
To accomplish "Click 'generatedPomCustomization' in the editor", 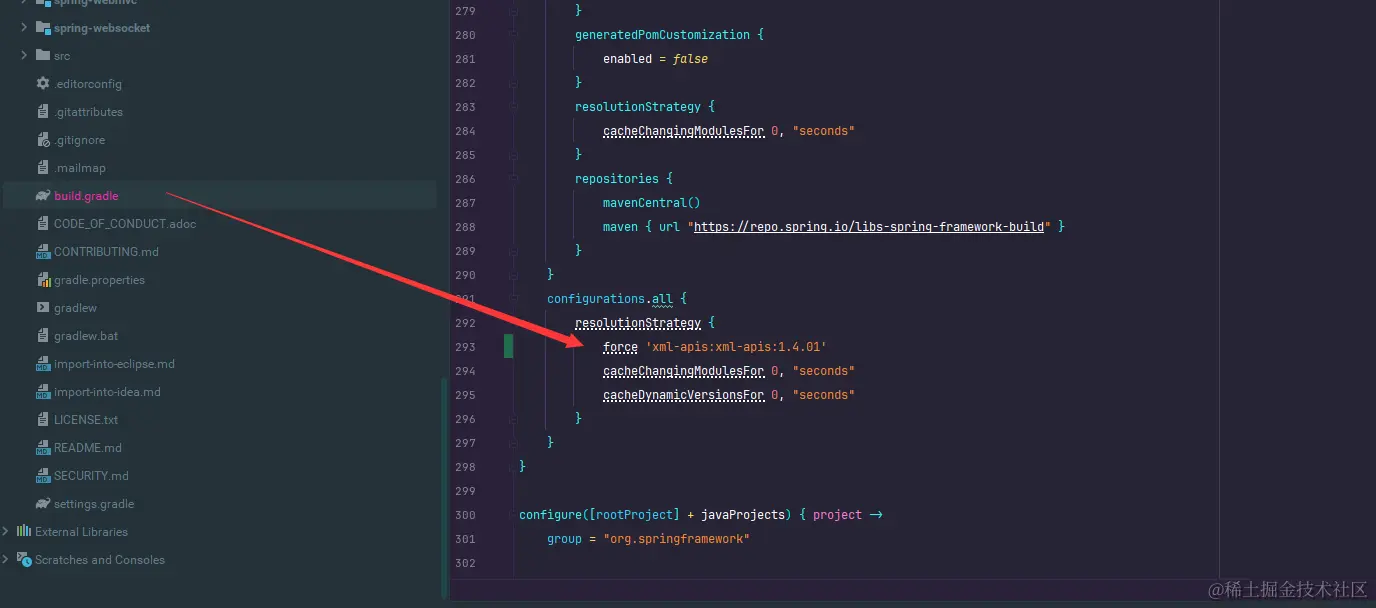I will tap(662, 35).
